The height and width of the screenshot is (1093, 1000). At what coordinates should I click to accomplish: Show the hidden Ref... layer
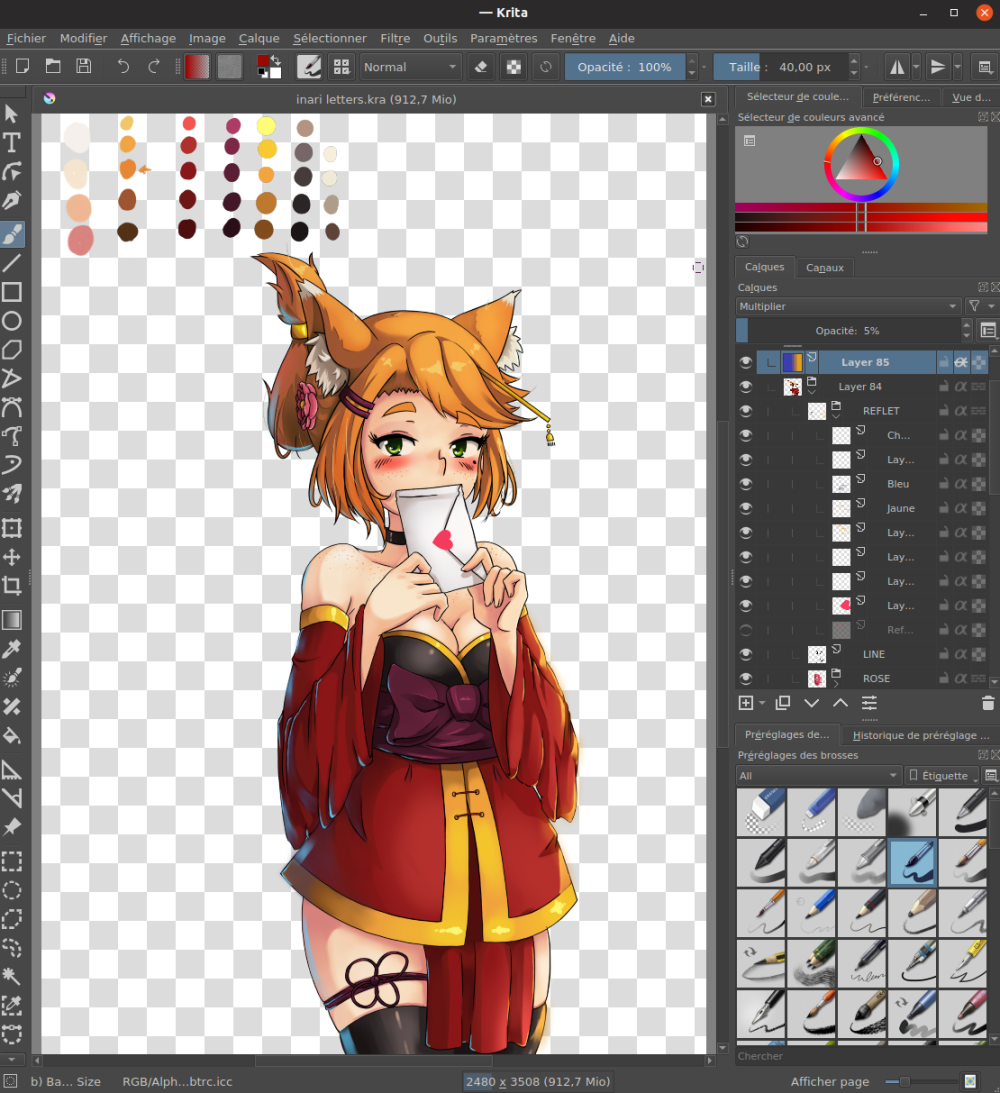[746, 630]
